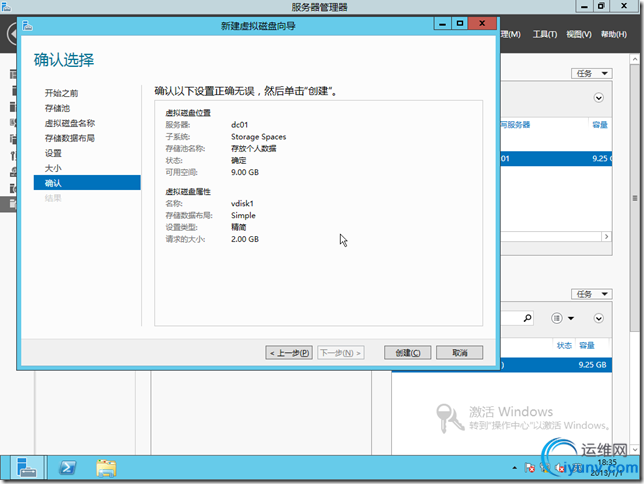Open the 视图(V) menu in Server Manager

click(x=579, y=35)
